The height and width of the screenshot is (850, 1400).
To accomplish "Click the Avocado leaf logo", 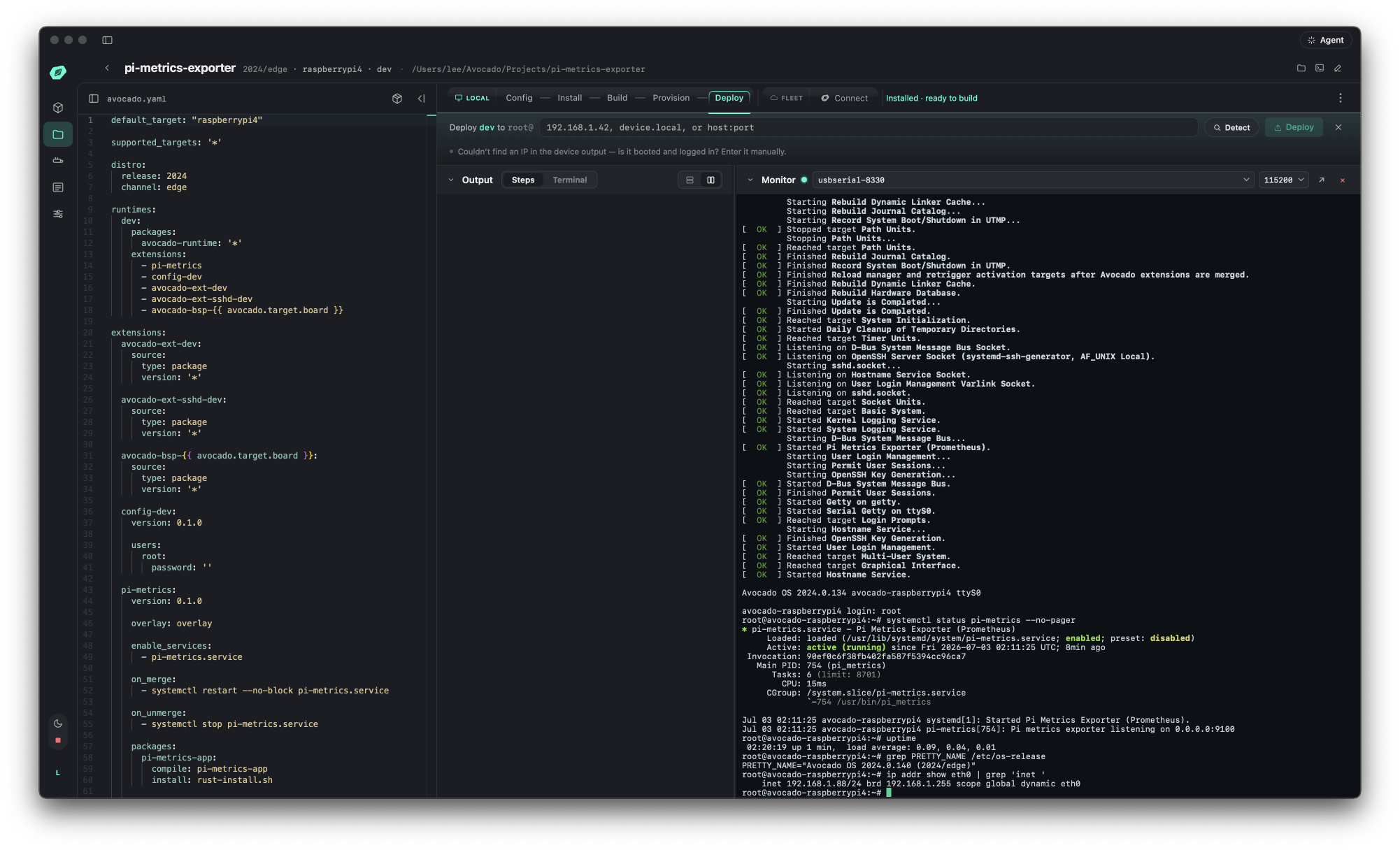I will 58,72.
